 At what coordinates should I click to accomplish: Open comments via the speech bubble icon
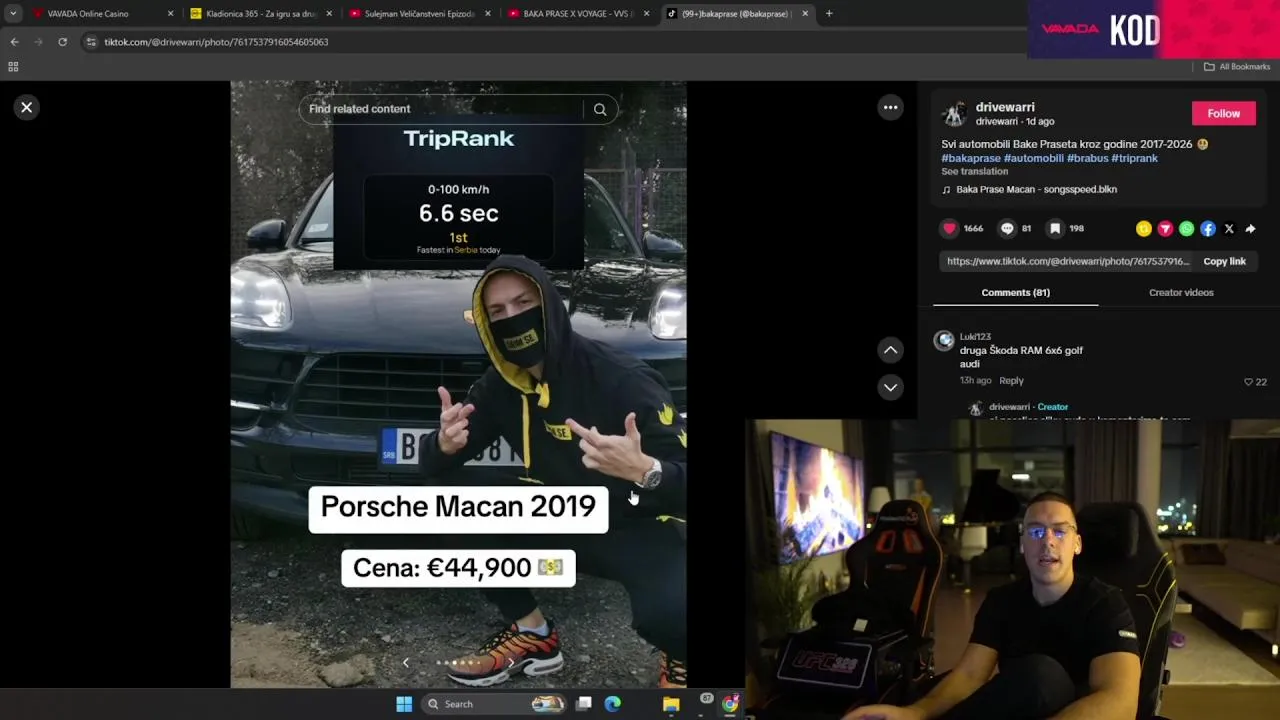click(x=1007, y=228)
